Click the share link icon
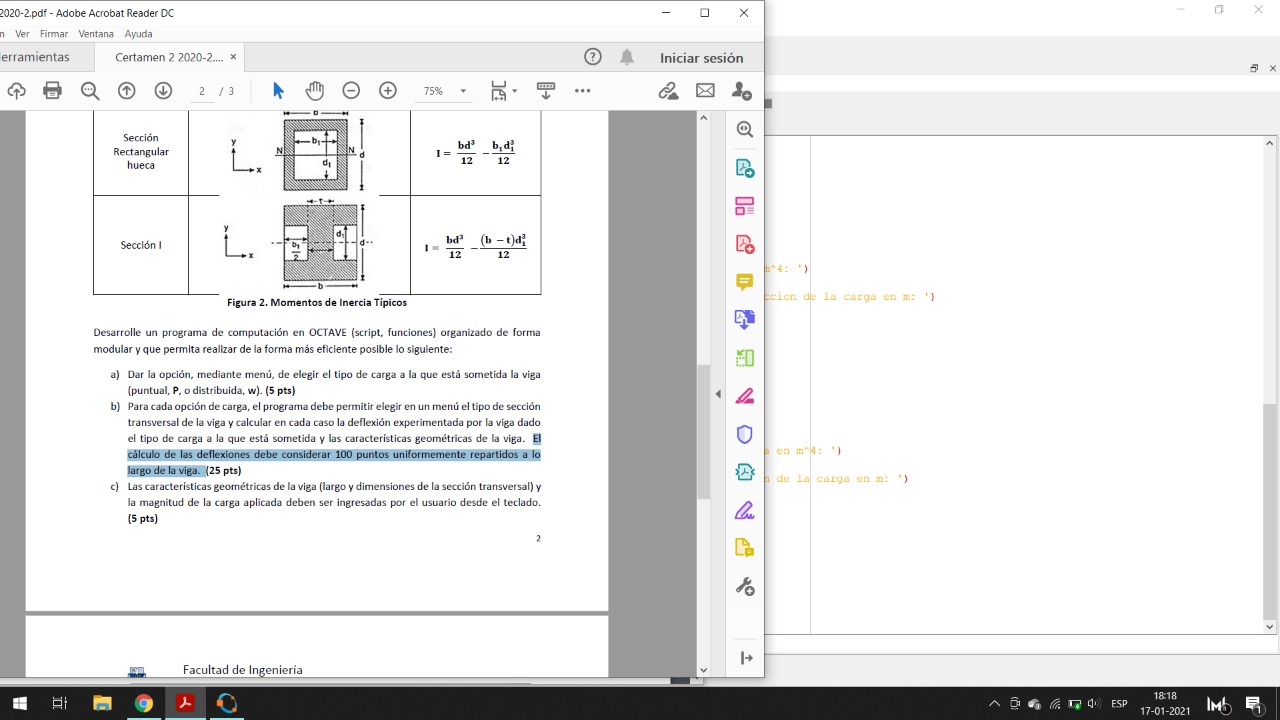The width and height of the screenshot is (1280, 720). 668,91
